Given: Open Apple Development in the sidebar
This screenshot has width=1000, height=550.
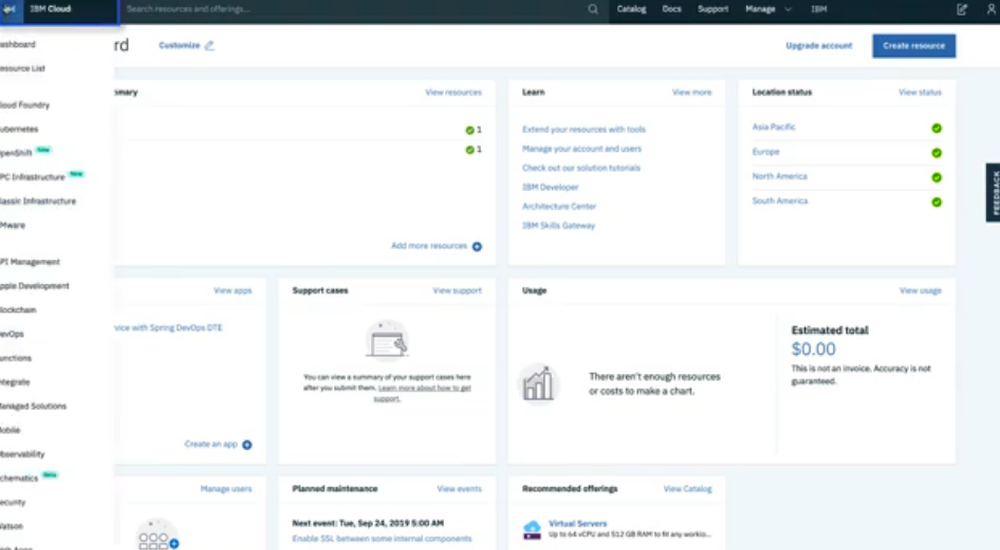Looking at the screenshot, I should click(x=34, y=286).
